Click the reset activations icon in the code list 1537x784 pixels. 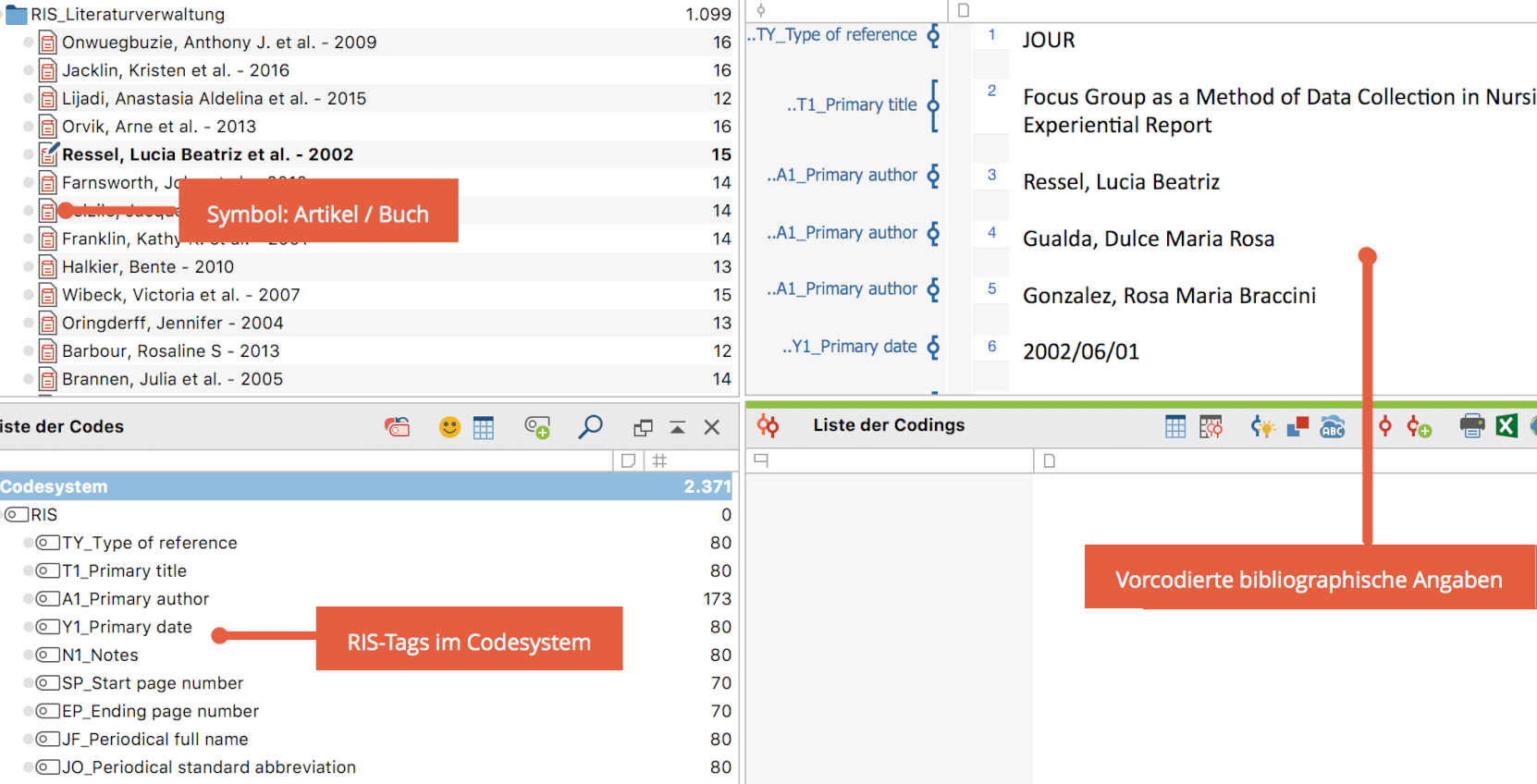[x=397, y=427]
